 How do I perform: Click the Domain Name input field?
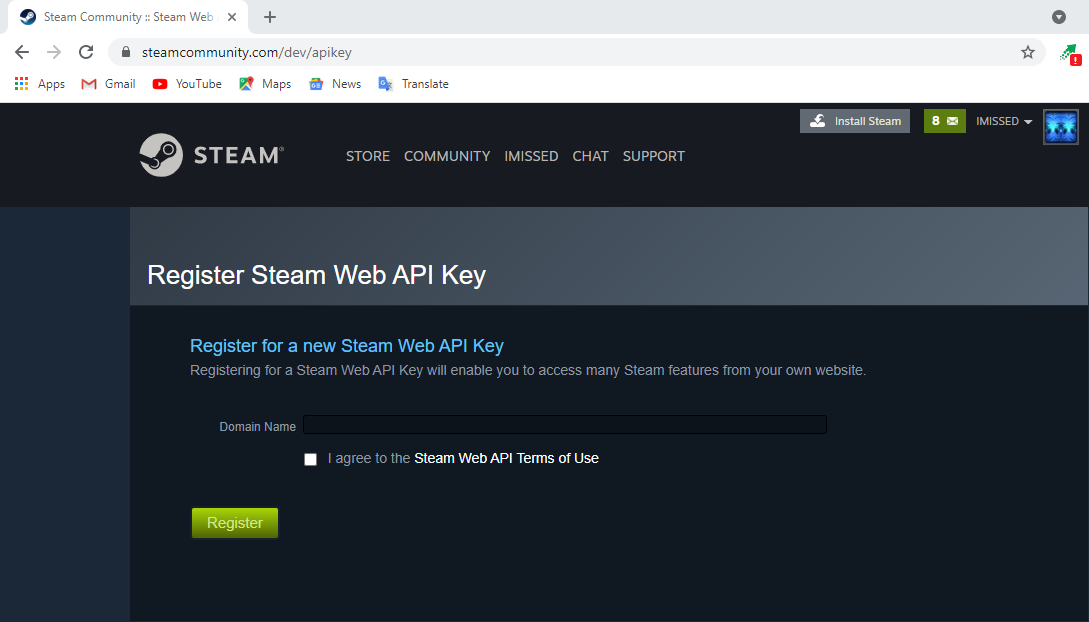565,425
